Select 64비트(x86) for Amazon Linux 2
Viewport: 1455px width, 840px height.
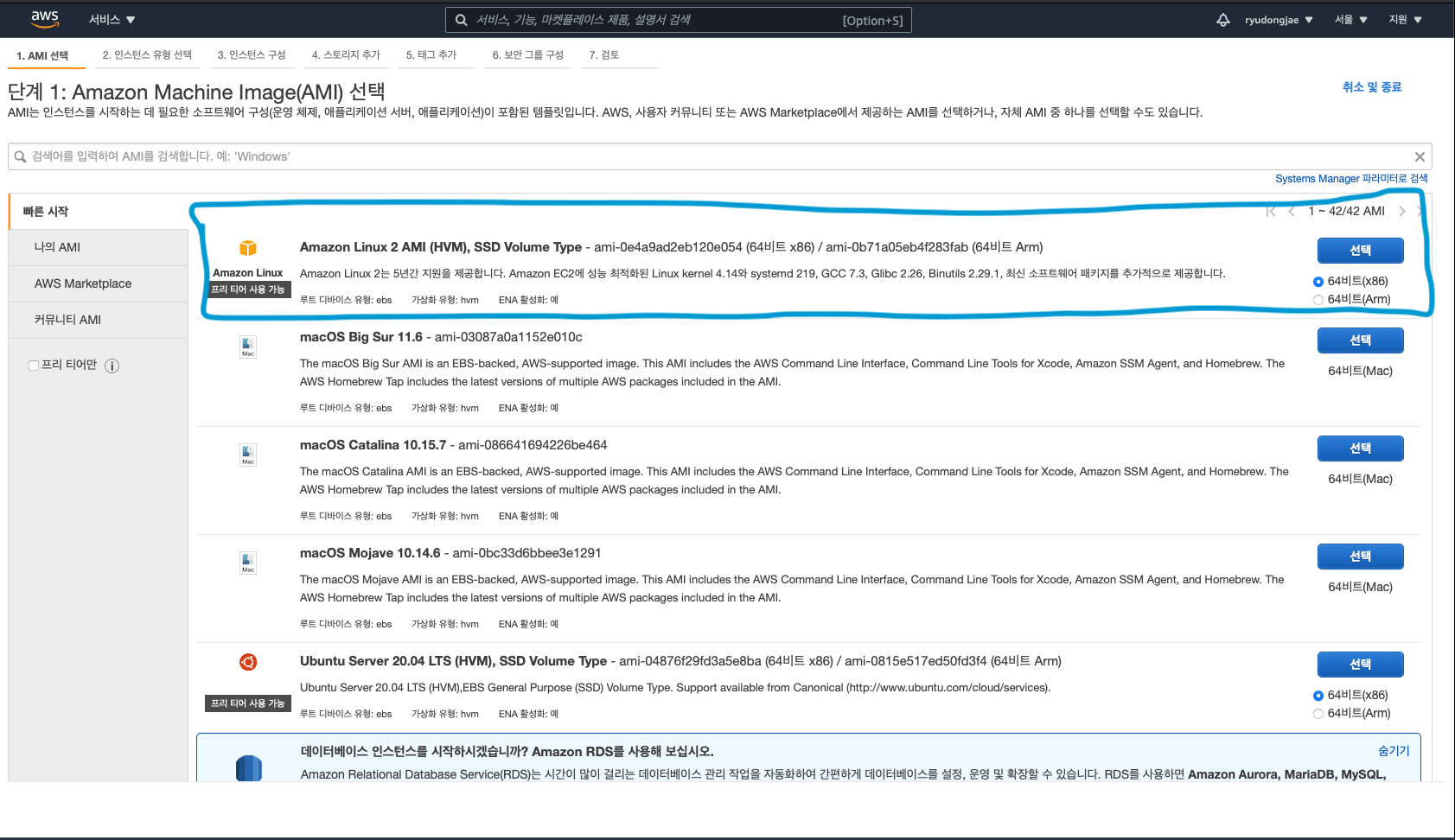(1318, 282)
